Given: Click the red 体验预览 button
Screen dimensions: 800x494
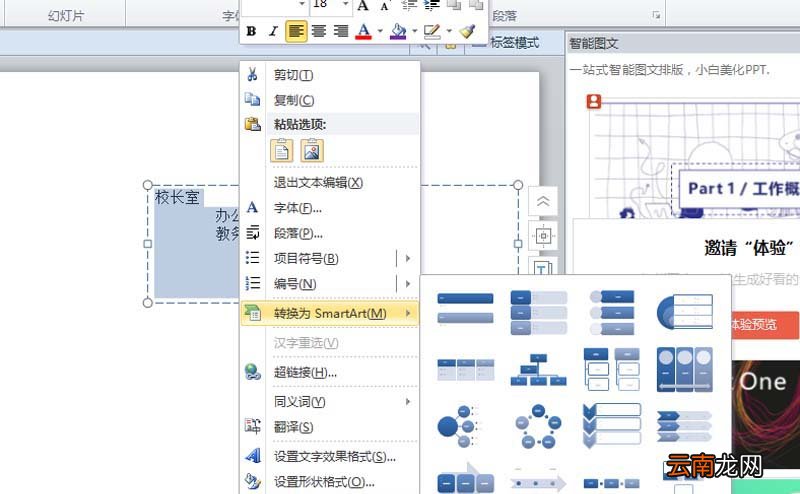Looking at the screenshot, I should [x=763, y=325].
